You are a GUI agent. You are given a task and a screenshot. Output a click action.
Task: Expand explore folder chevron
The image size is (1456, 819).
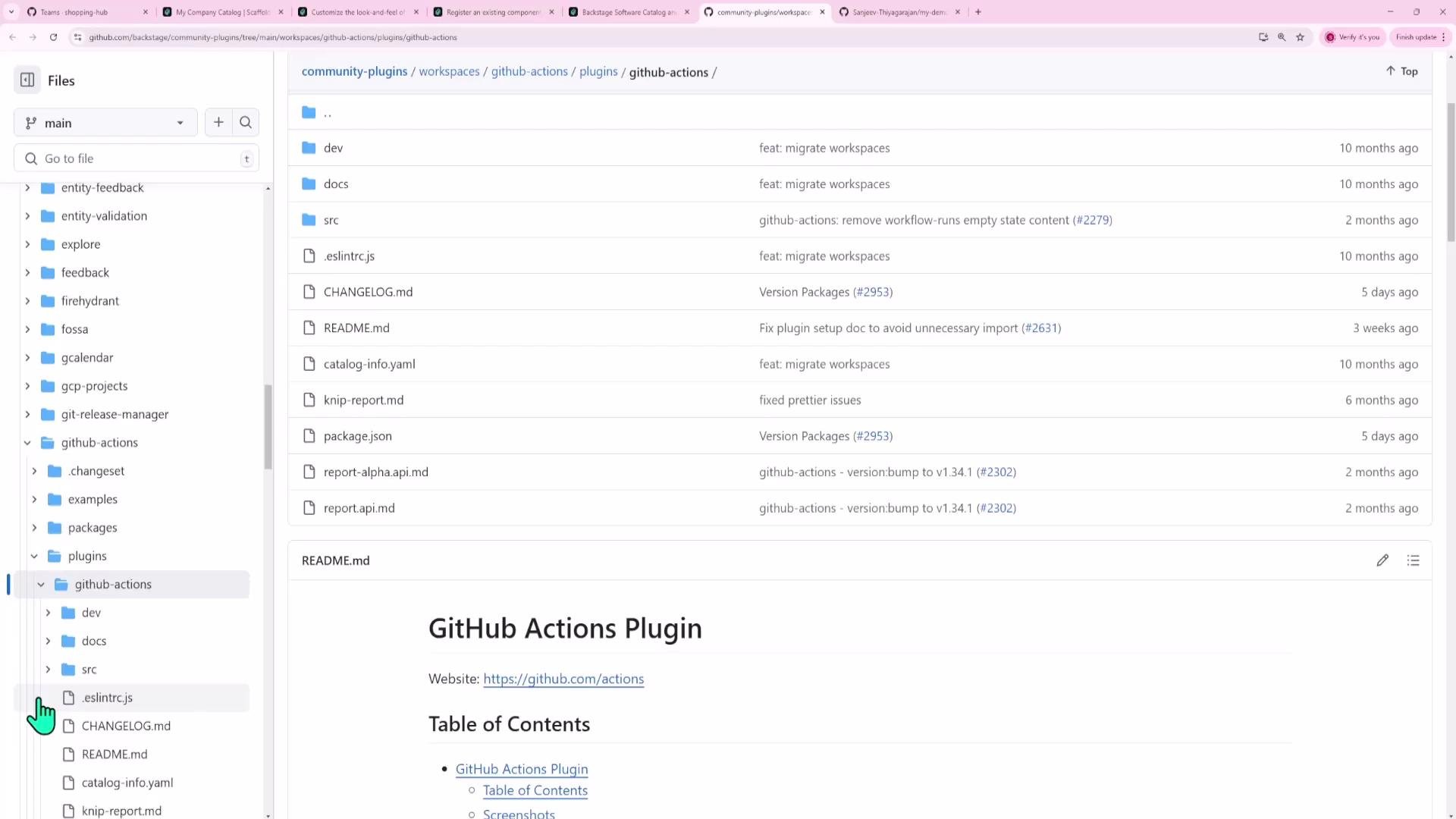click(x=28, y=244)
